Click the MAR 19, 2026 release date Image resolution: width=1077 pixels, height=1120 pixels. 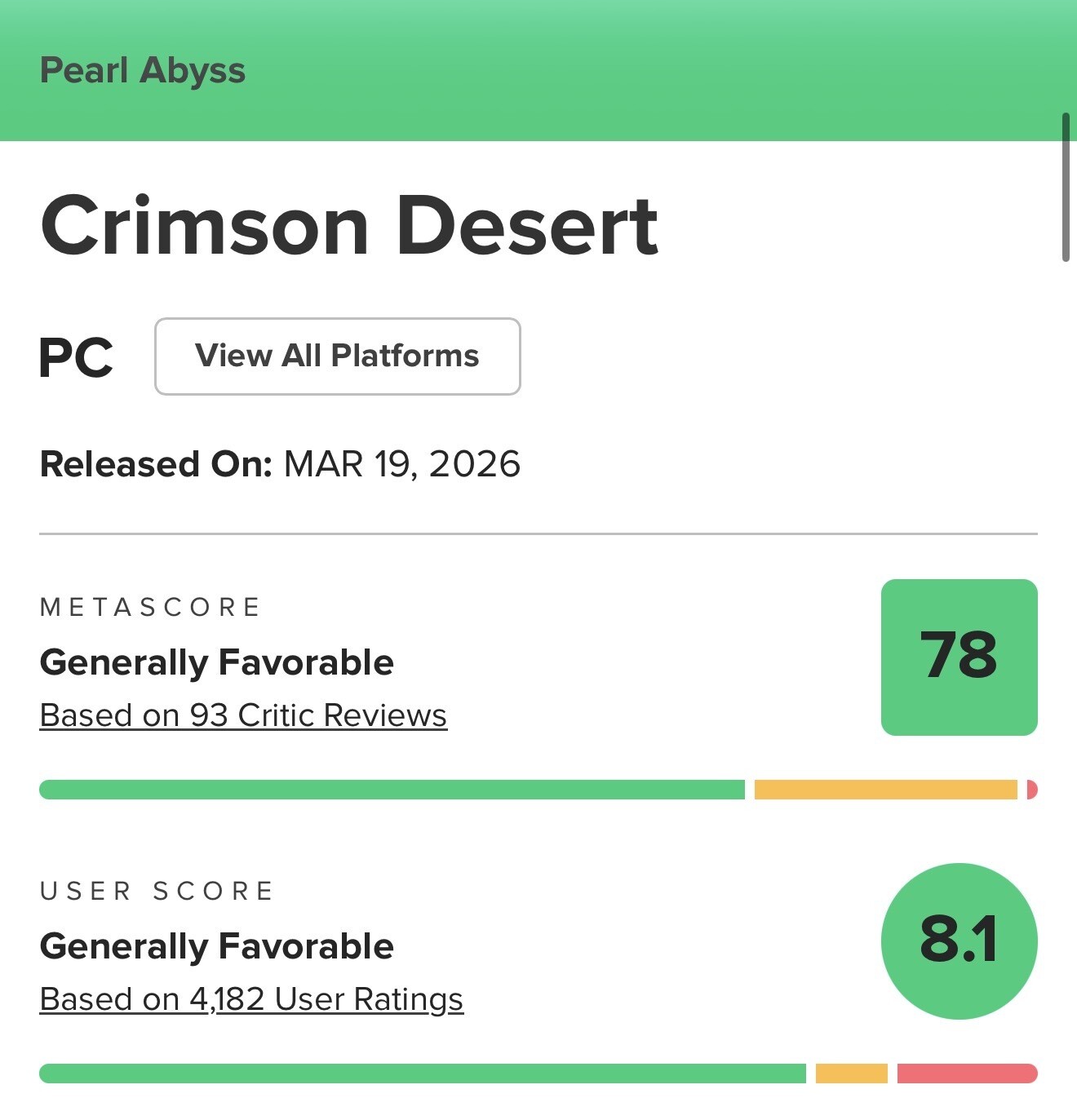pyautogui.click(x=402, y=464)
